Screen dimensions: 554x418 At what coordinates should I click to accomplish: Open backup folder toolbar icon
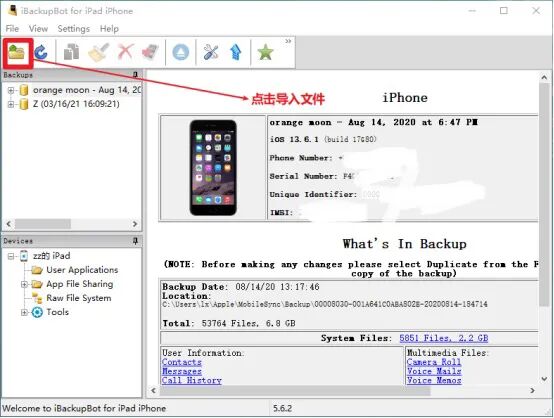(17, 52)
